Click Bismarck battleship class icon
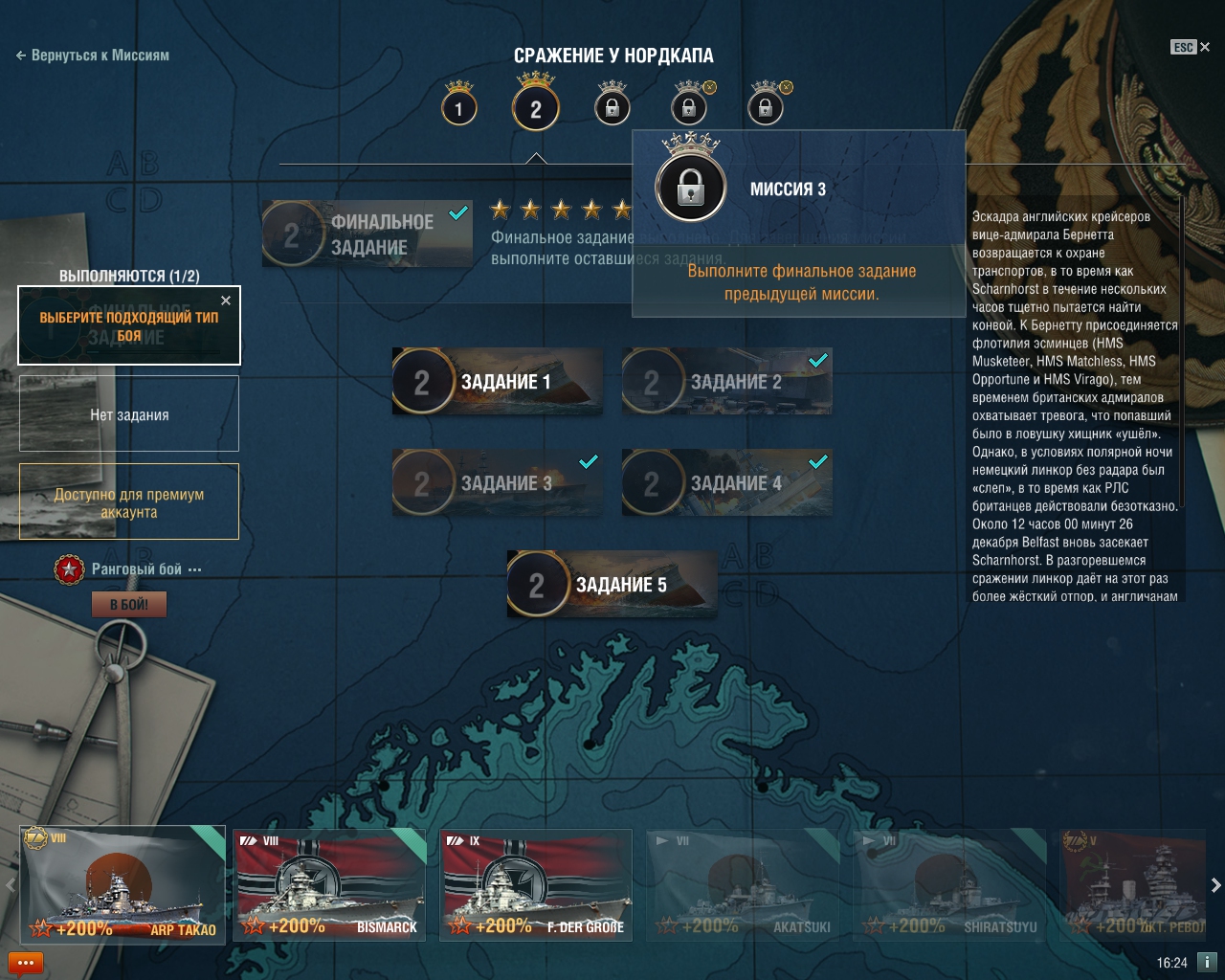The width and height of the screenshot is (1225, 980). point(248,841)
